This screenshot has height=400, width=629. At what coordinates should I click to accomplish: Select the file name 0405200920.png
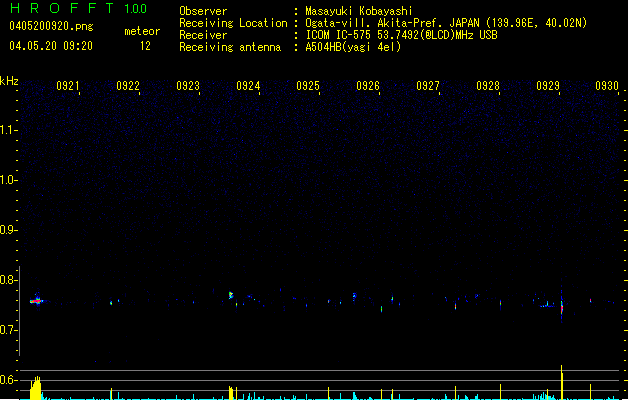coord(51,26)
